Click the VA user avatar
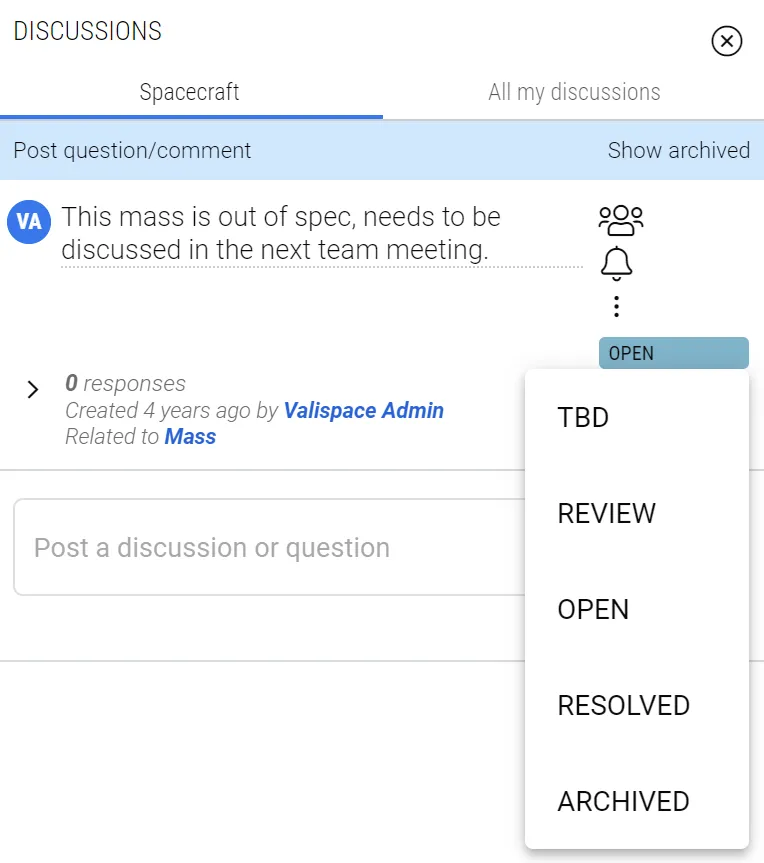764x863 pixels. coord(29,222)
